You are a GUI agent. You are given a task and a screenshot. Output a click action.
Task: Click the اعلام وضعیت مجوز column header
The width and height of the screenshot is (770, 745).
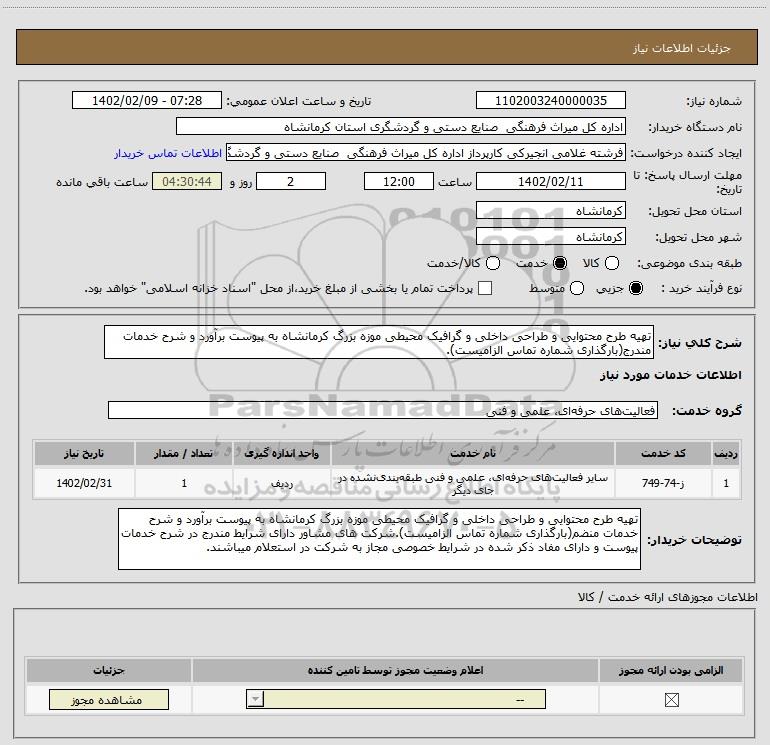pos(395,670)
